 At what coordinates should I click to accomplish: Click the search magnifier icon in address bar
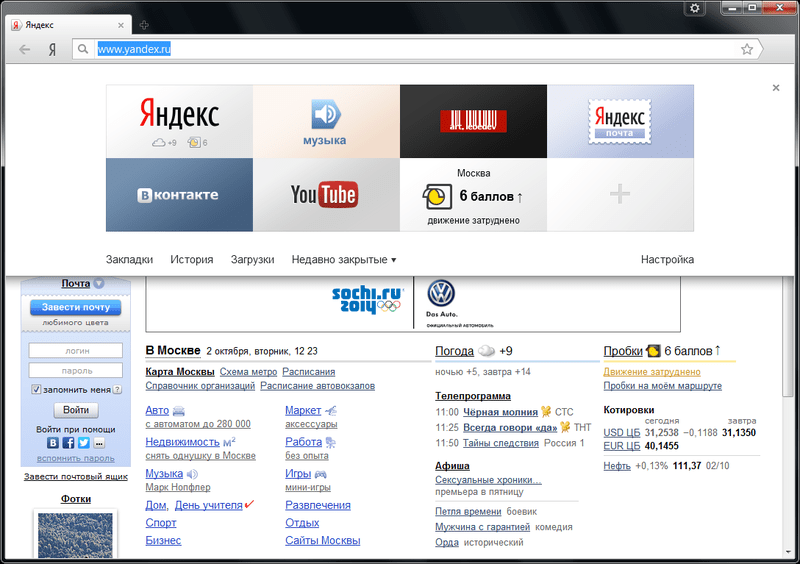(83, 50)
